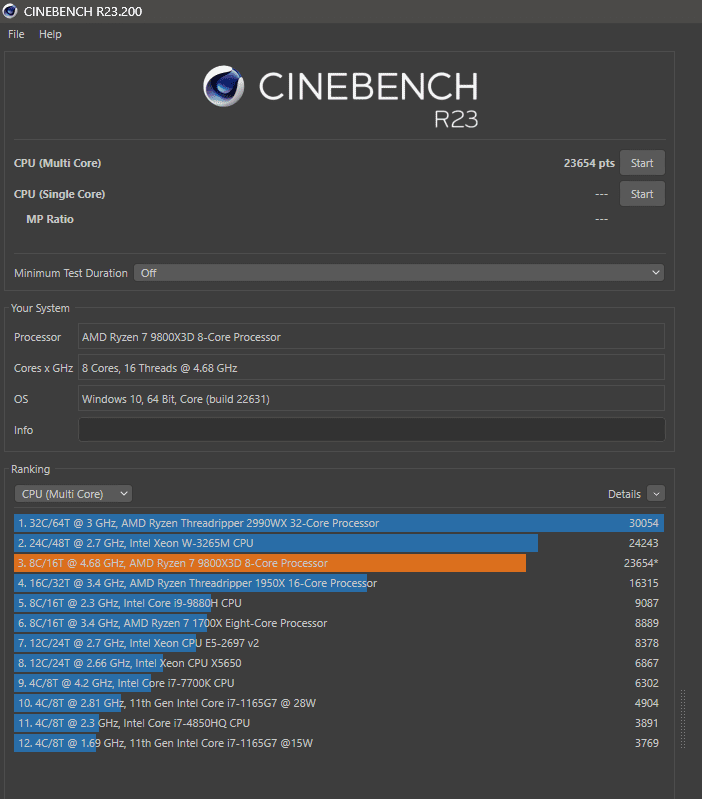Image resolution: width=702 pixels, height=799 pixels.
Task: Start the CPU Single Core test
Action: (642, 194)
